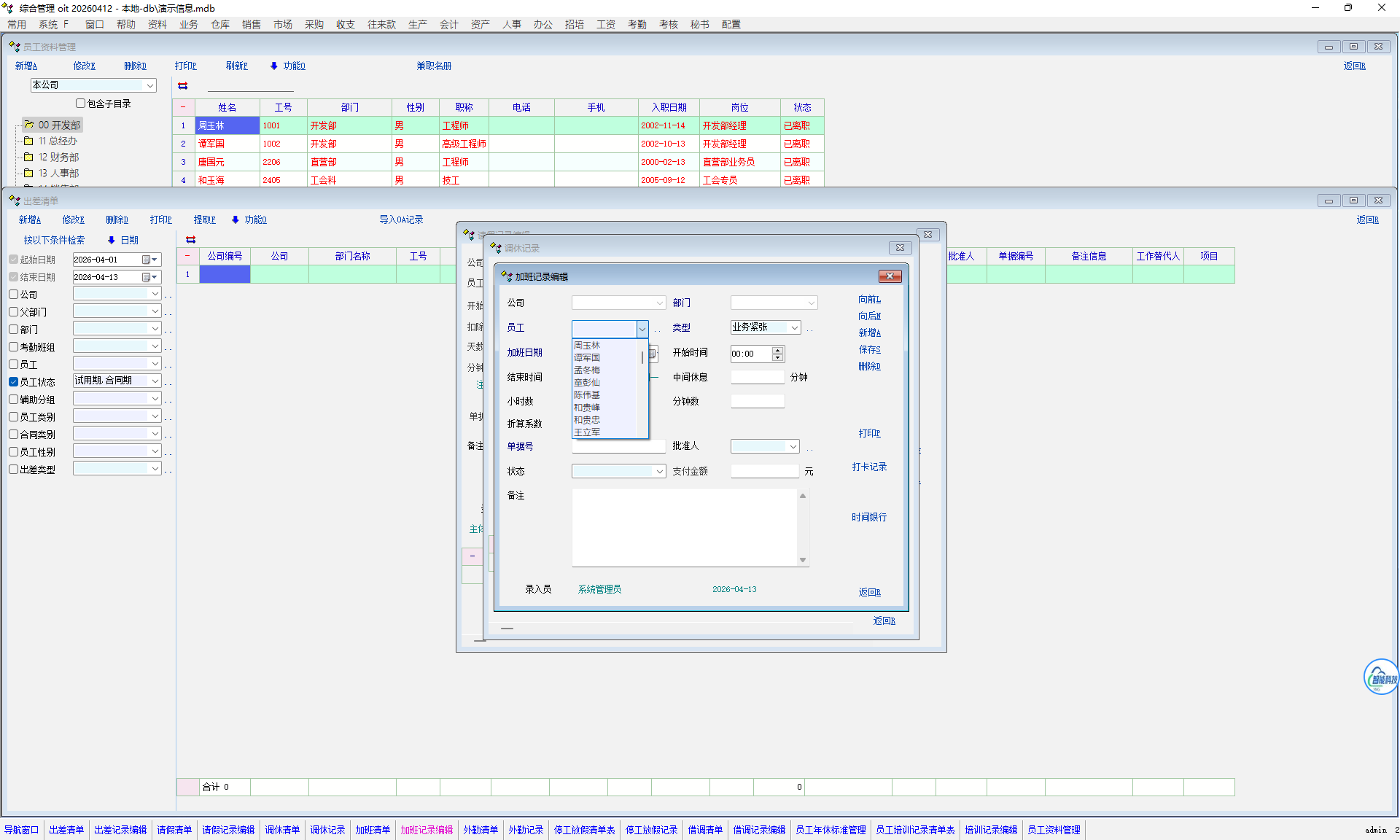Screen dimensions: 1400x840
Task: Click 导入OA记录 in 出差清单 toolbar
Action: click(401, 219)
